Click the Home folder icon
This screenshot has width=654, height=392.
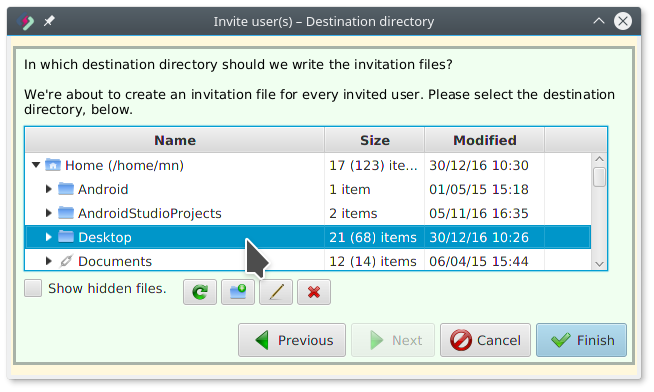(x=53, y=165)
